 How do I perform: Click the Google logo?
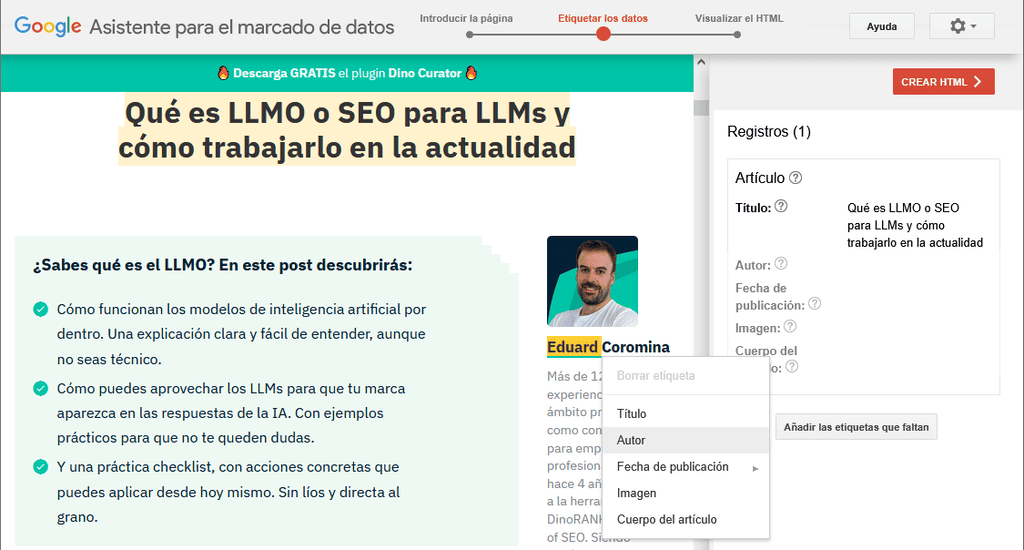click(48, 27)
